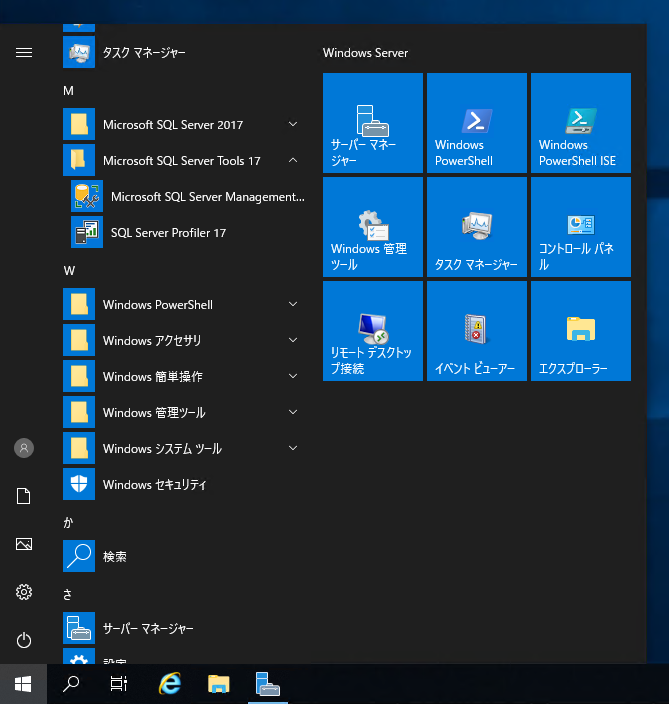Image resolution: width=669 pixels, height=704 pixels.
Task: Open the イベント ビューアー tile
Action: point(476,331)
